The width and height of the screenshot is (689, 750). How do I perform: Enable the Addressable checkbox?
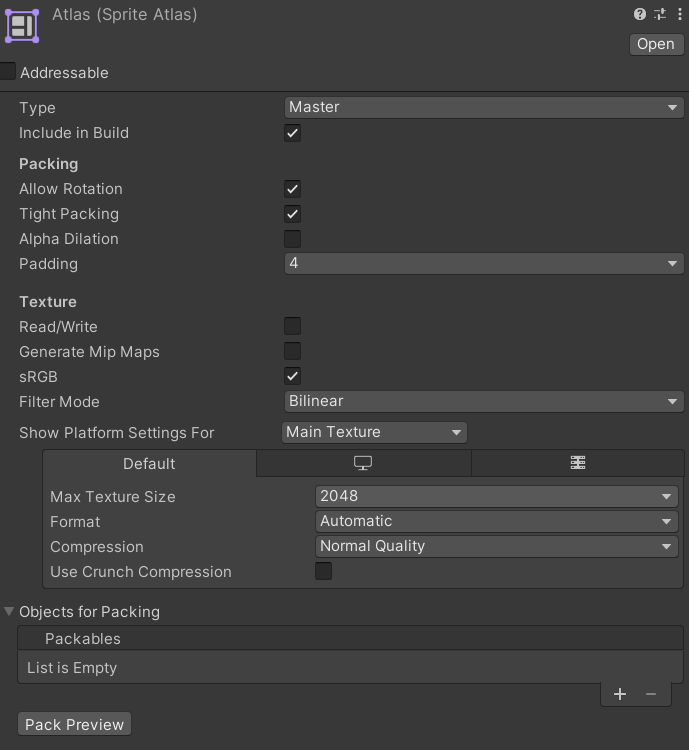coord(8,71)
